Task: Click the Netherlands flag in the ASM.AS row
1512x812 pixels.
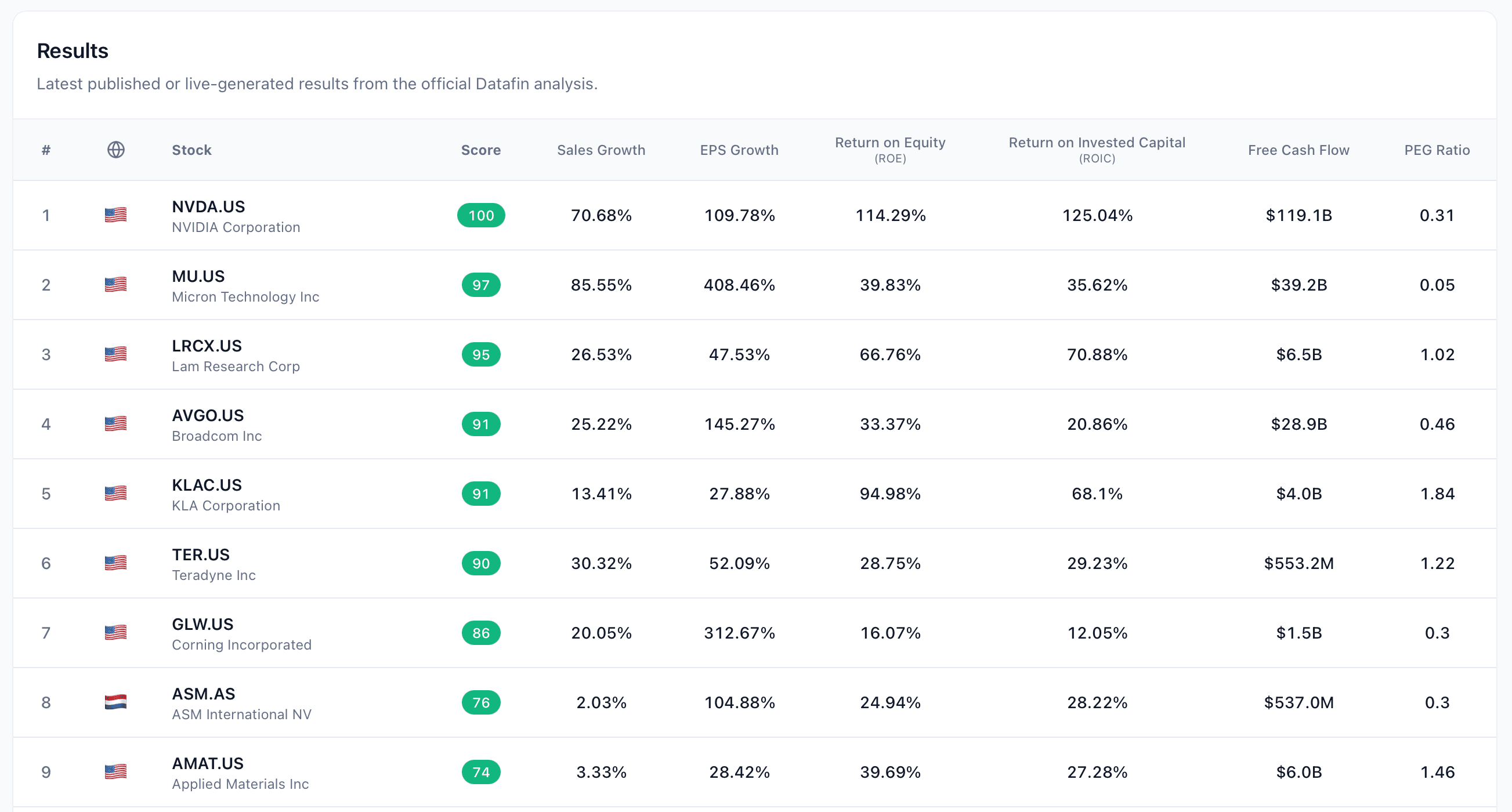Action: click(115, 702)
